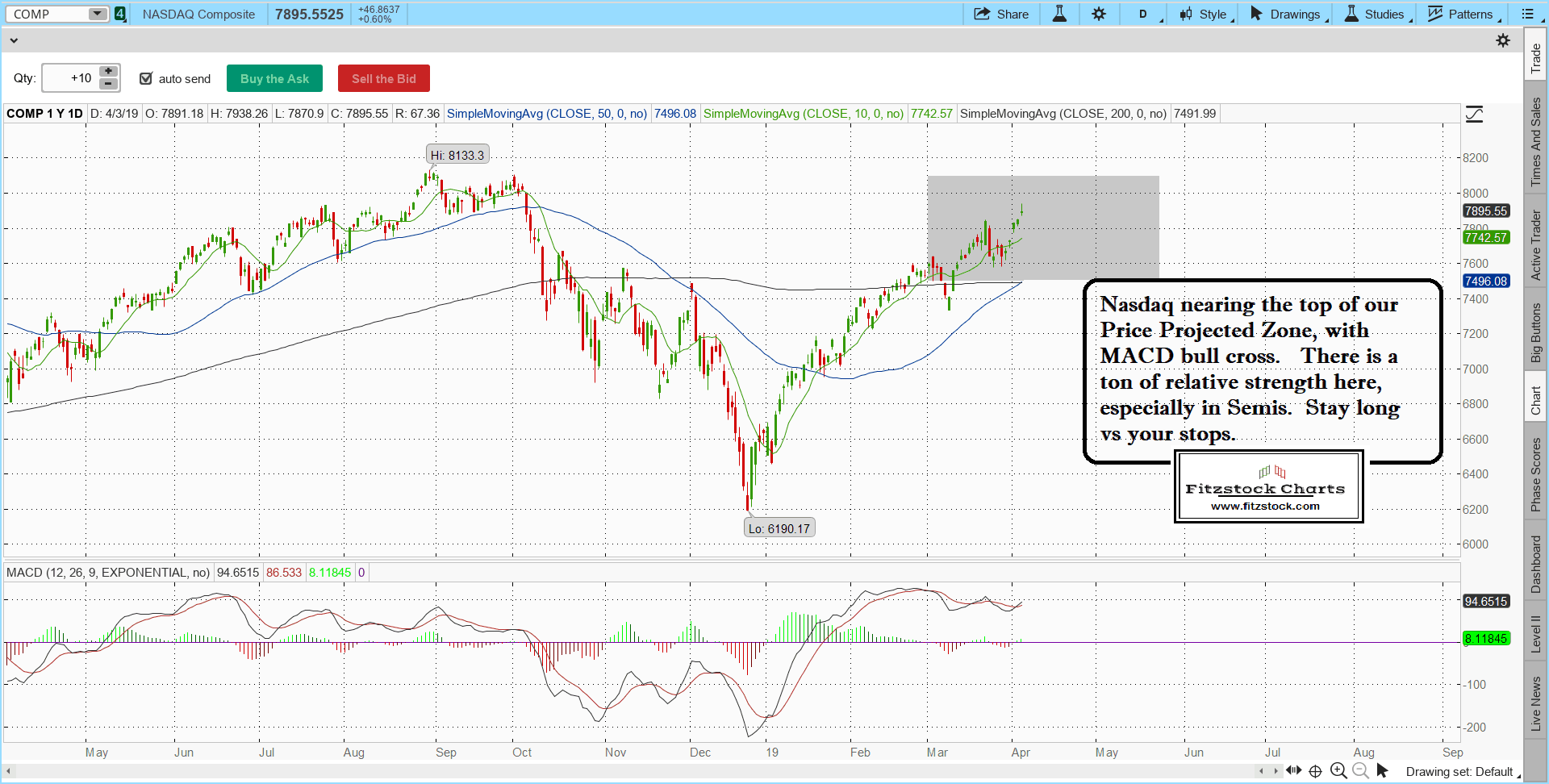Image resolution: width=1549 pixels, height=784 pixels.
Task: Collapse the trade bar with chevron
Action: [14, 40]
